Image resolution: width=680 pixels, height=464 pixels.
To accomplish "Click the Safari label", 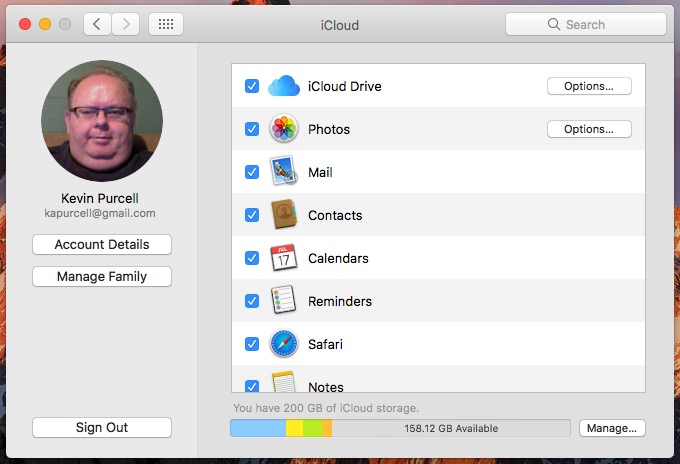I will [x=325, y=344].
